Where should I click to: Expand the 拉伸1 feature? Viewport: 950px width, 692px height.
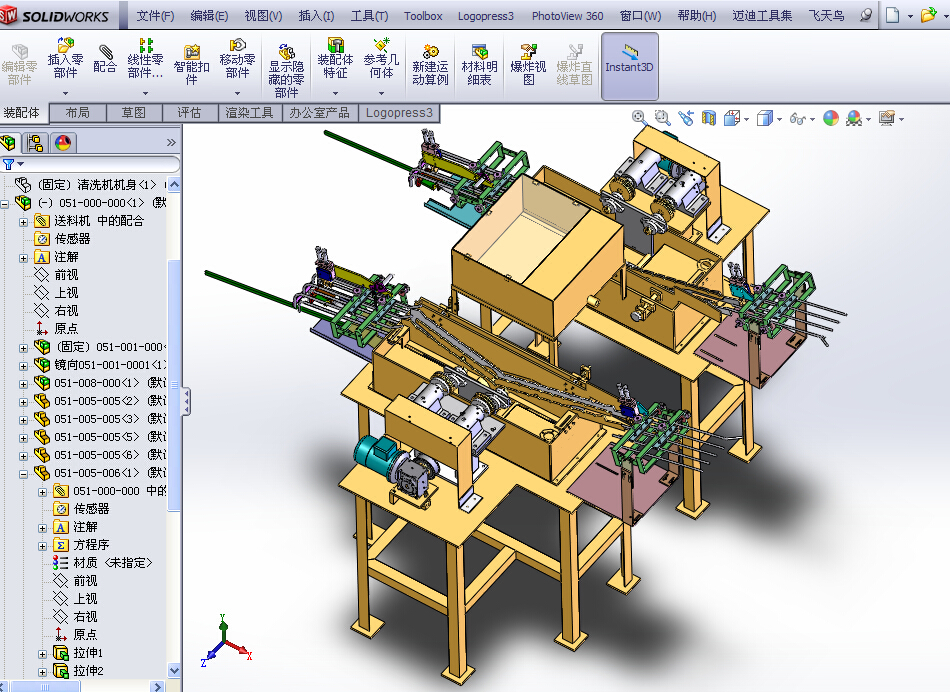pyautogui.click(x=42, y=654)
